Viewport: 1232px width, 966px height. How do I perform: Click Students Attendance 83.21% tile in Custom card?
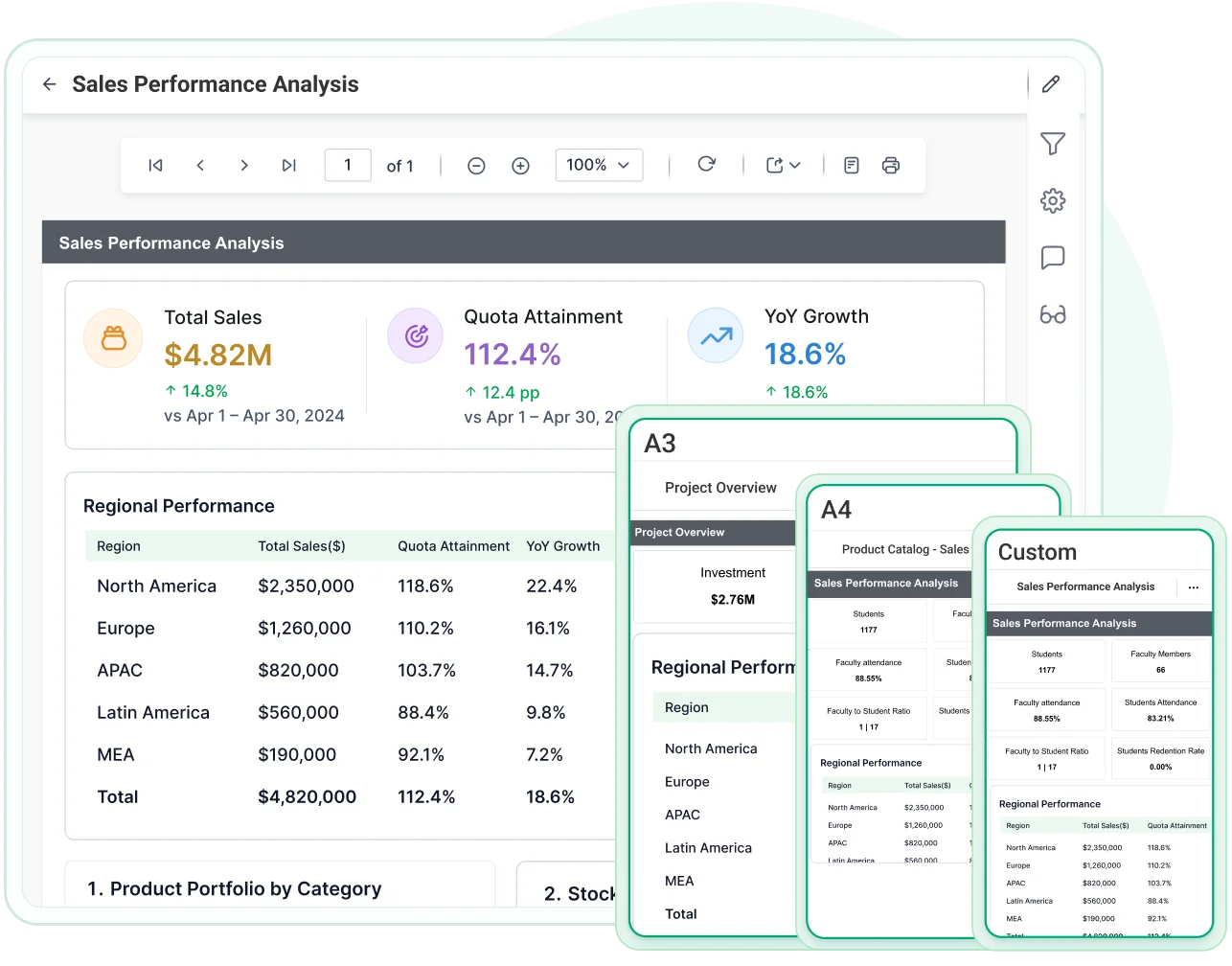click(1161, 710)
